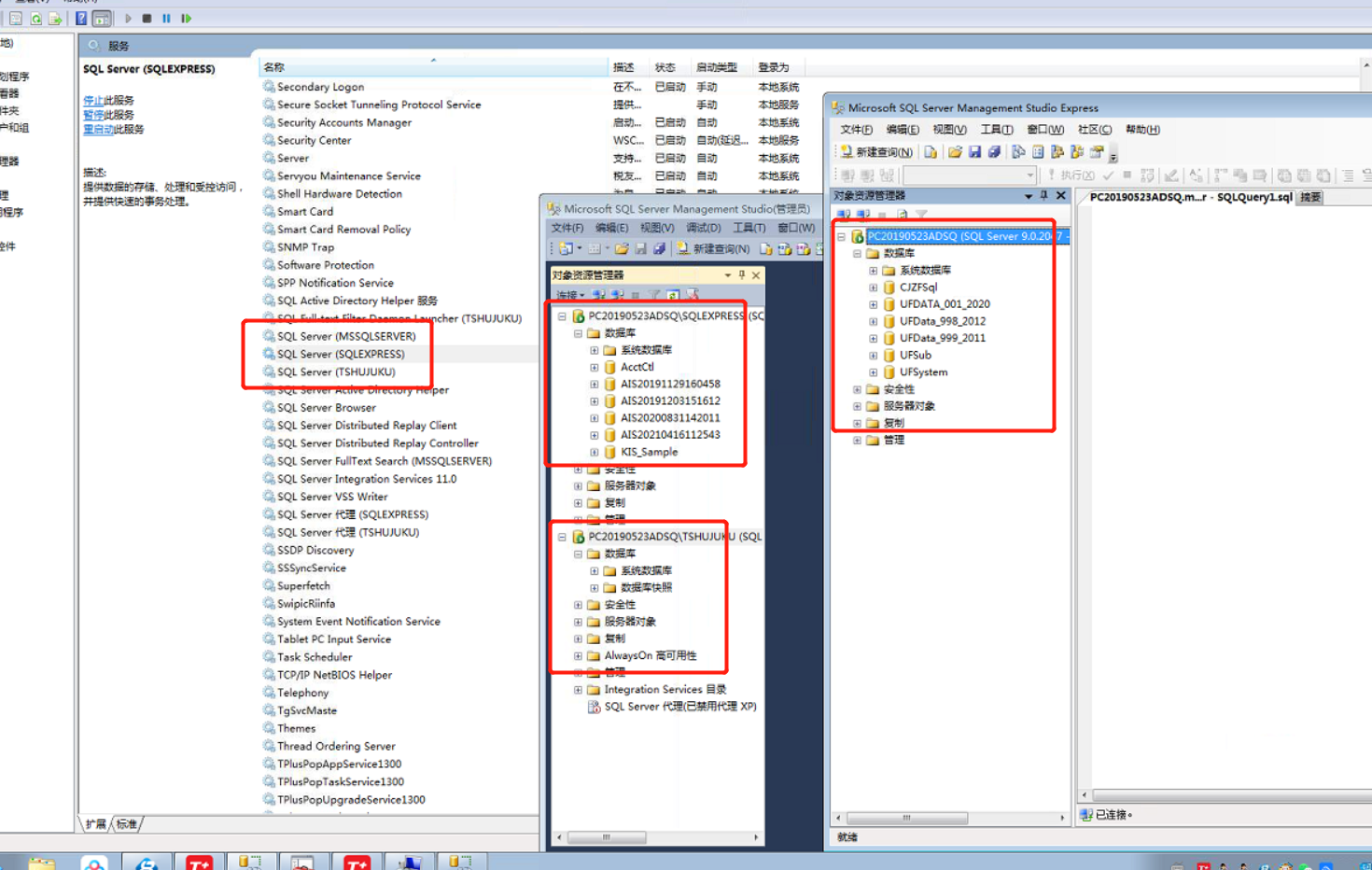Click the Start Service play icon in Services toolbar
The height and width of the screenshot is (870, 1372).
coord(129,18)
